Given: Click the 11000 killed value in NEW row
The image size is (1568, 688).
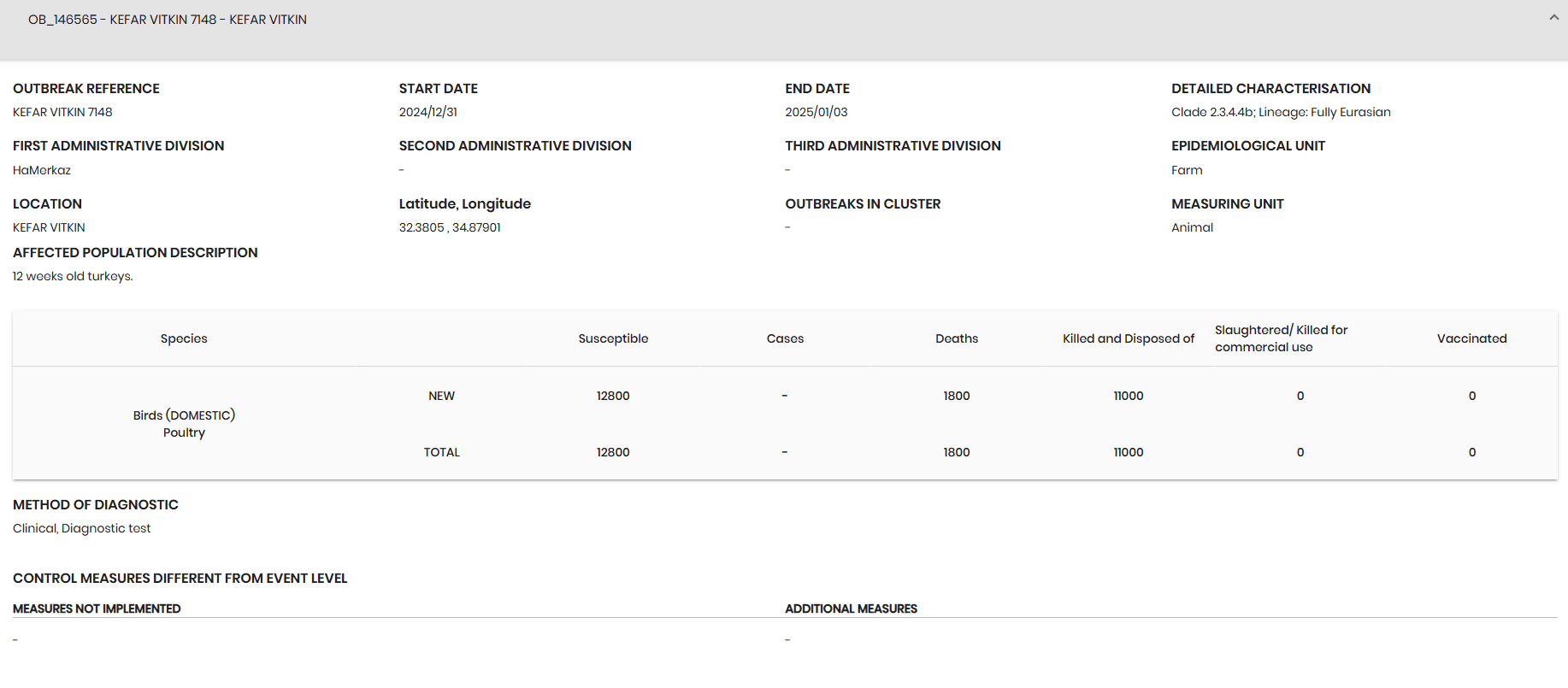Looking at the screenshot, I should (1129, 396).
